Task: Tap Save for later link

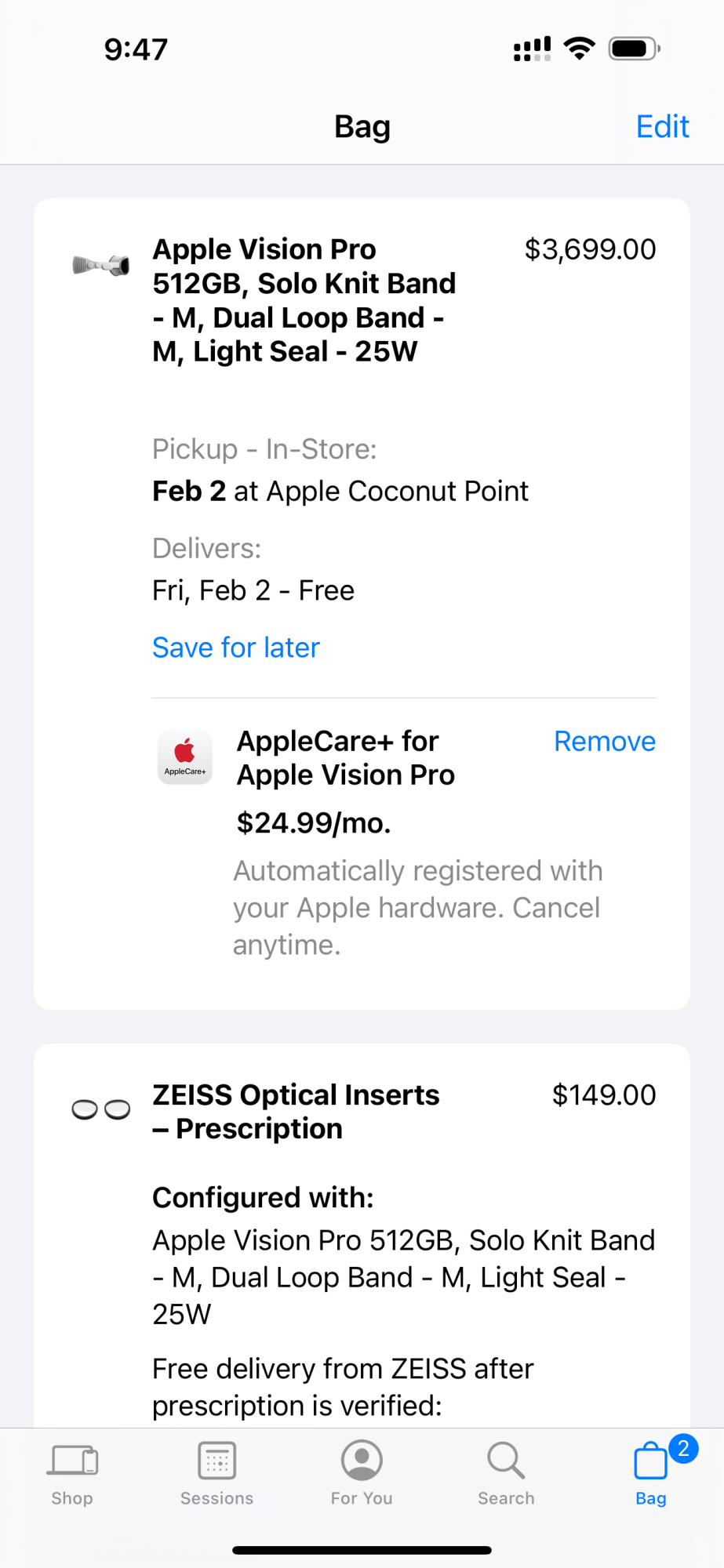Action: click(236, 648)
